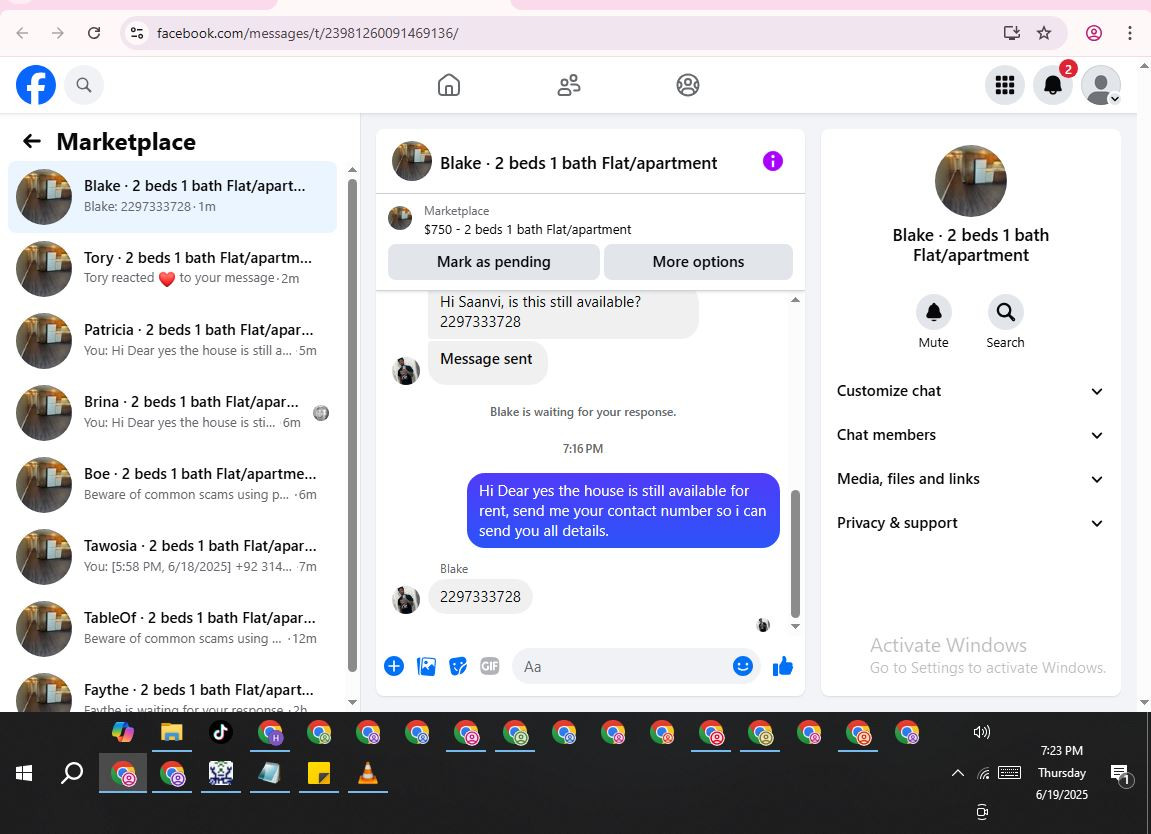Open the Boe conversation in the list
The height and width of the screenshot is (834, 1151).
pos(173,485)
